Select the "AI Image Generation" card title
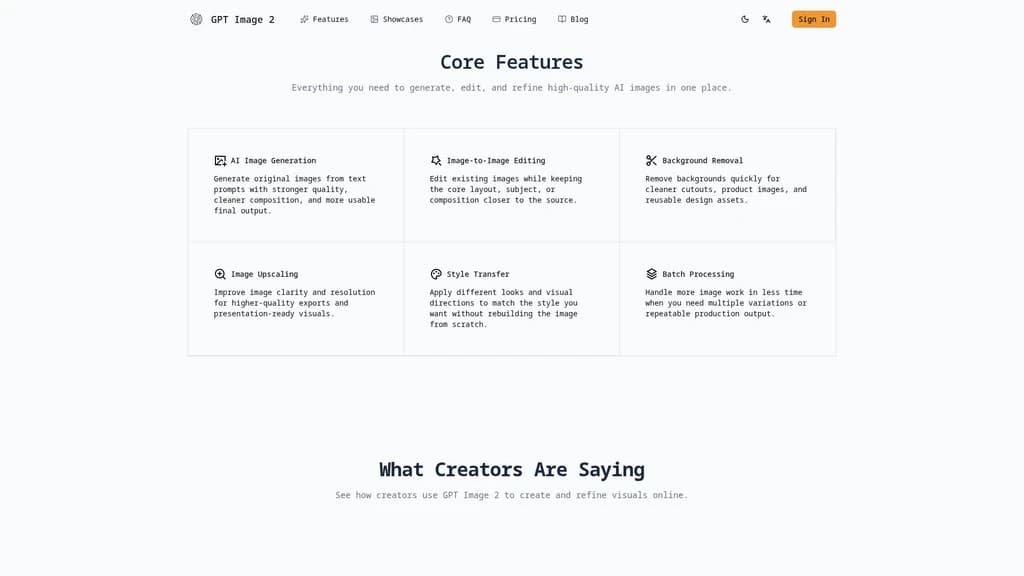The image size is (1024, 576). tap(273, 161)
